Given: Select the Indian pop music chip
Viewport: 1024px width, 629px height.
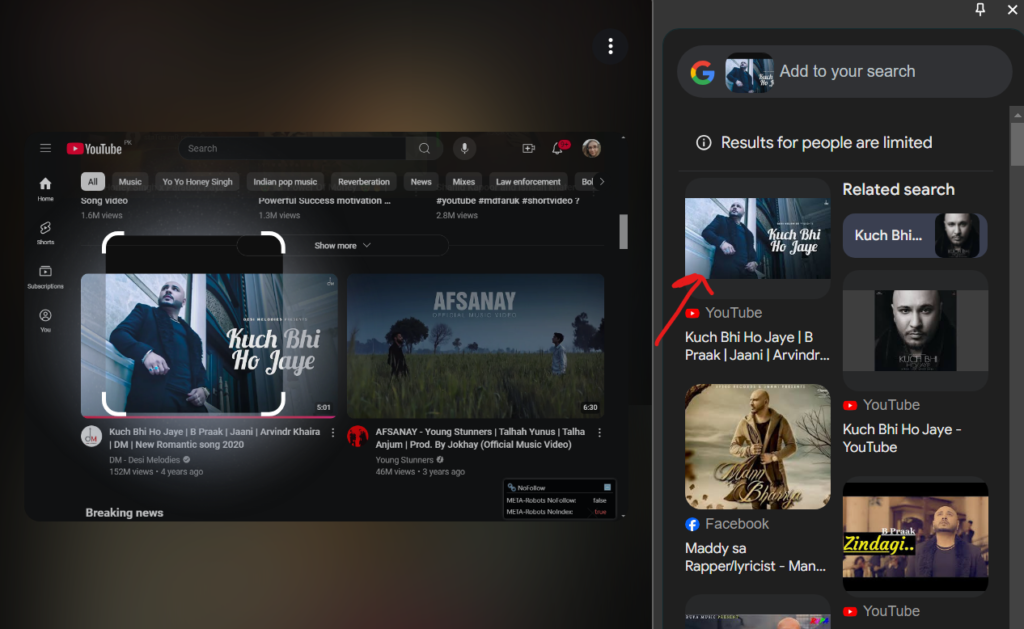Looking at the screenshot, I should click(285, 182).
